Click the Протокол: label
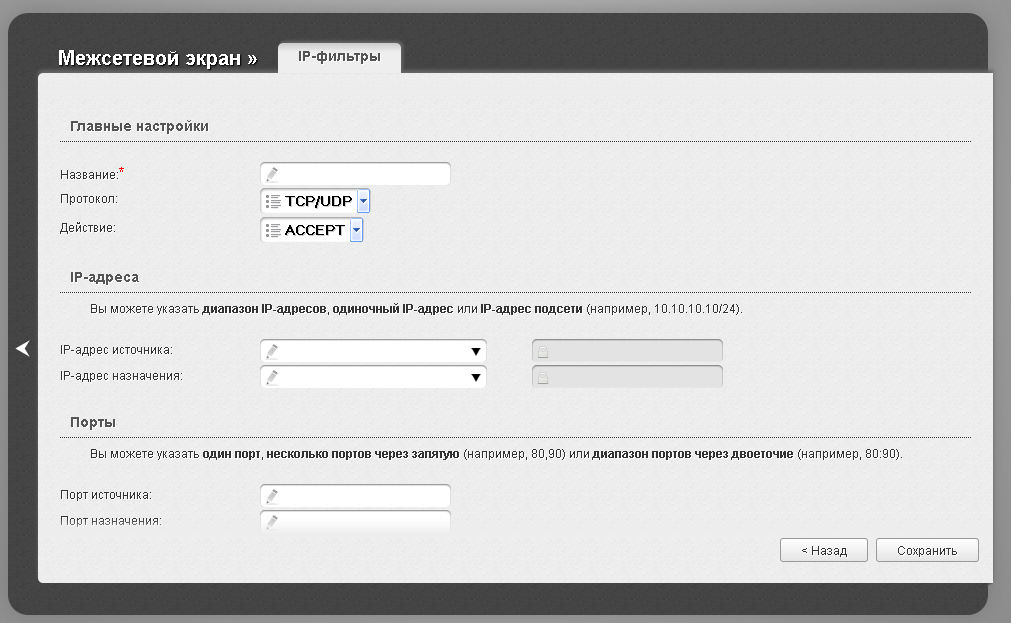Viewport: 1011px width, 623px height. pyautogui.click(x=89, y=199)
